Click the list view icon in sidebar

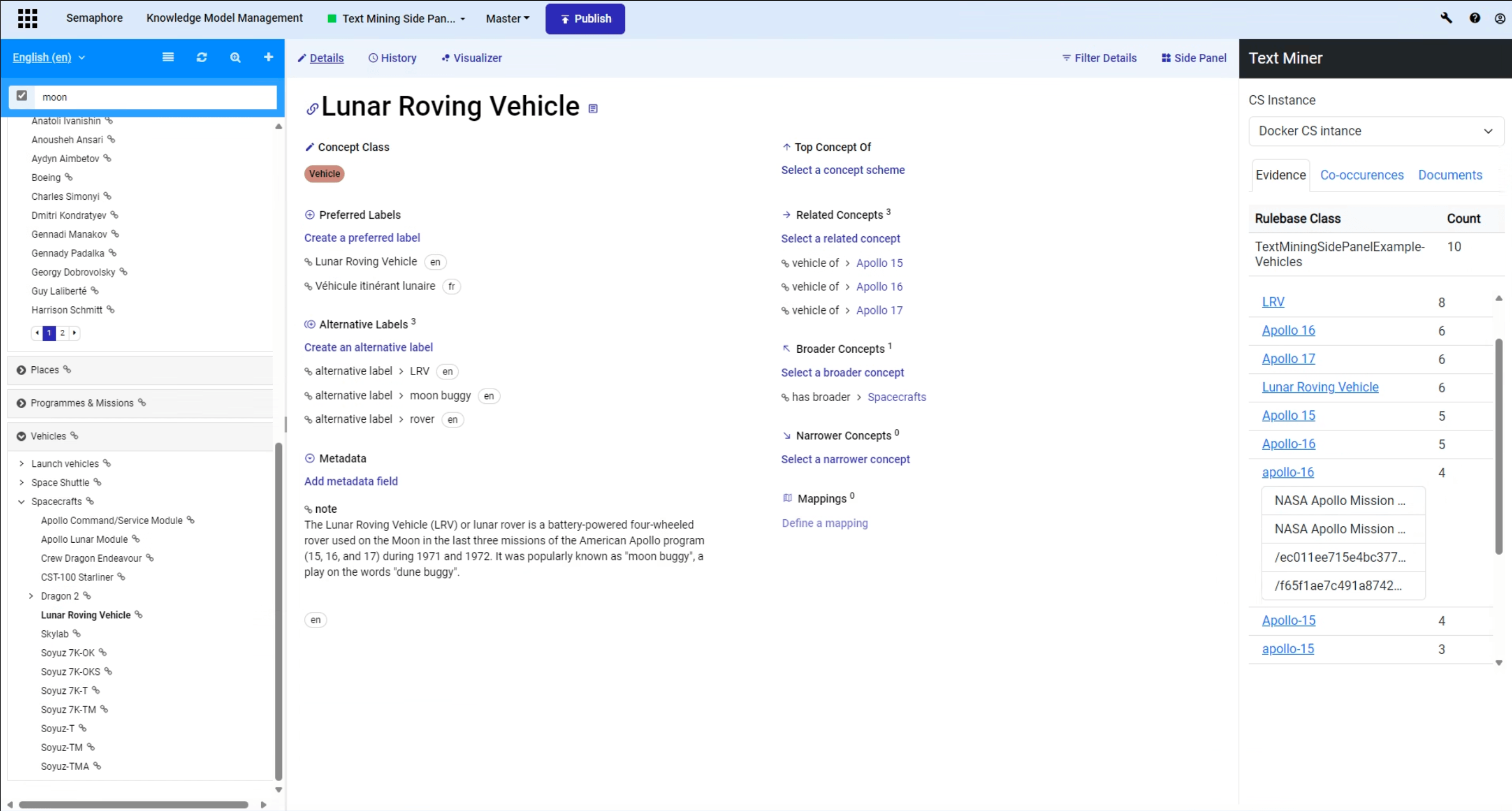coord(168,57)
